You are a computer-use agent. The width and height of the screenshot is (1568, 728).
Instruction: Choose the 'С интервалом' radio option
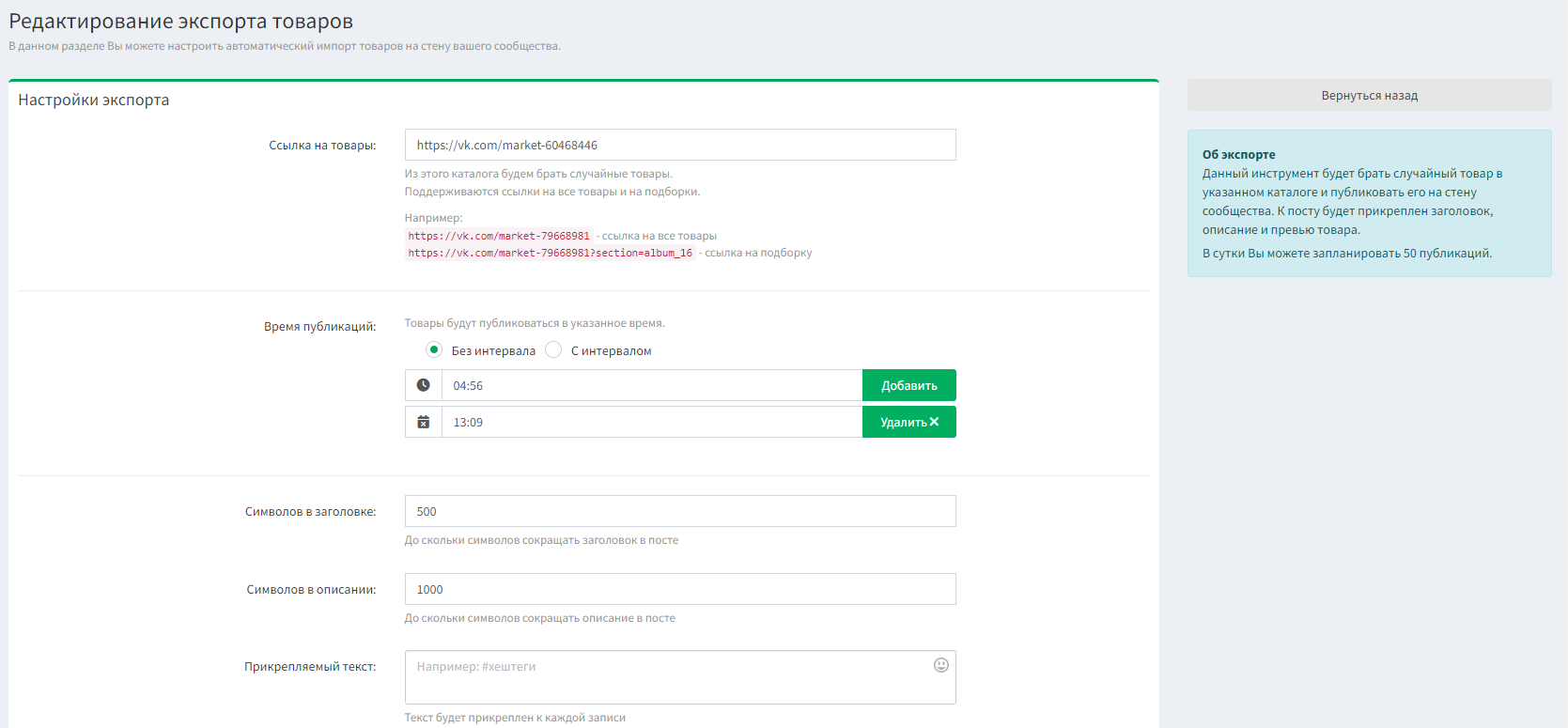pyautogui.click(x=554, y=349)
